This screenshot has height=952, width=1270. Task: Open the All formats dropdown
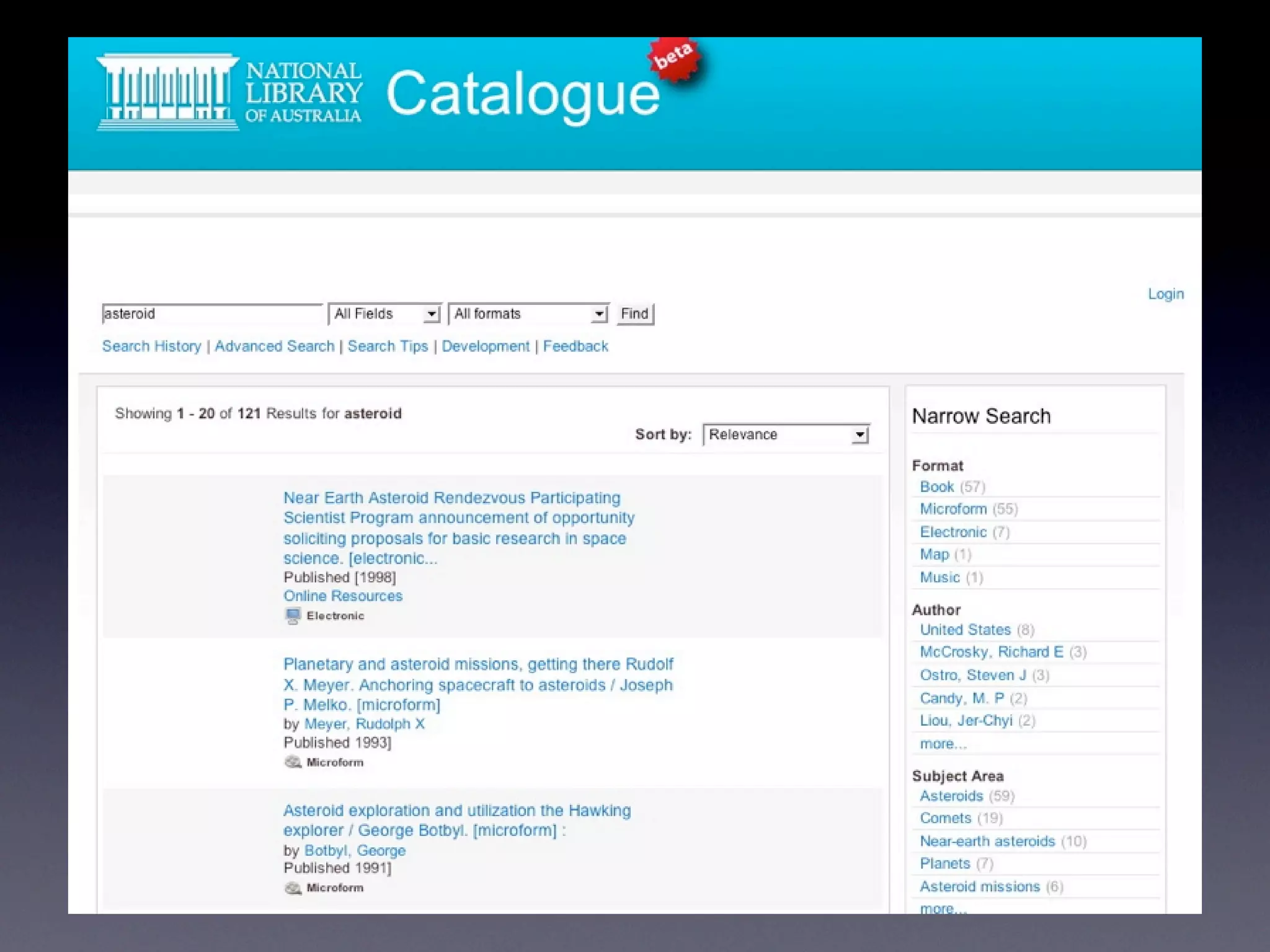click(528, 314)
